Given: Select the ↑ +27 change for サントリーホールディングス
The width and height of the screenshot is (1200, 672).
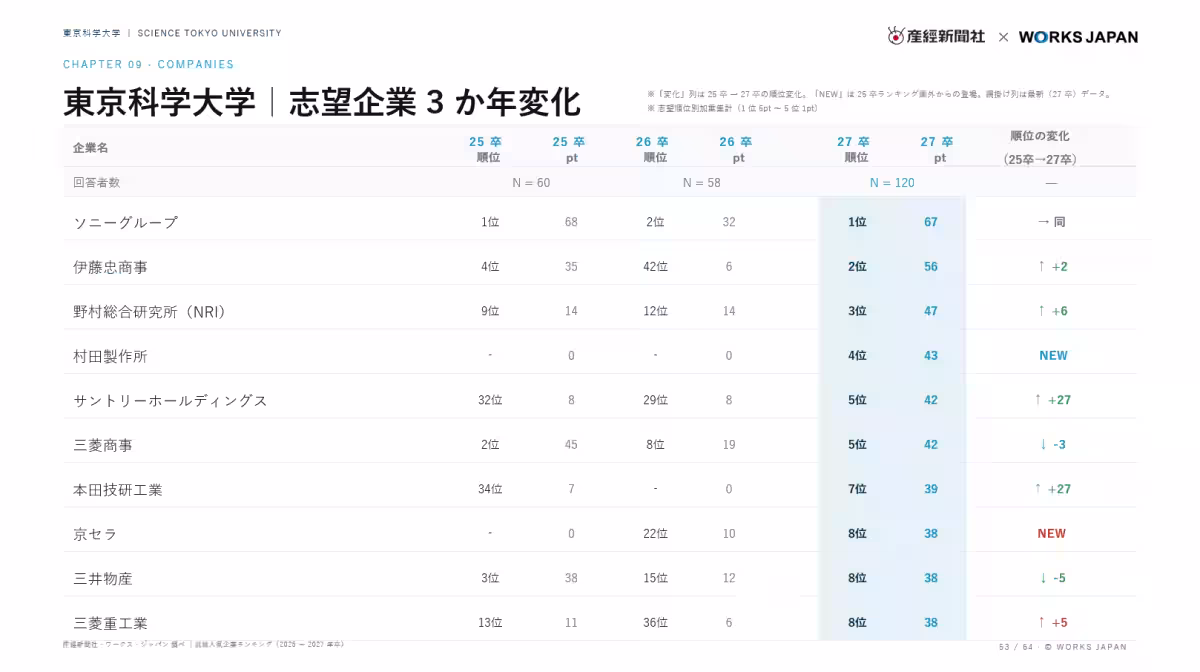Looking at the screenshot, I should [1053, 400].
